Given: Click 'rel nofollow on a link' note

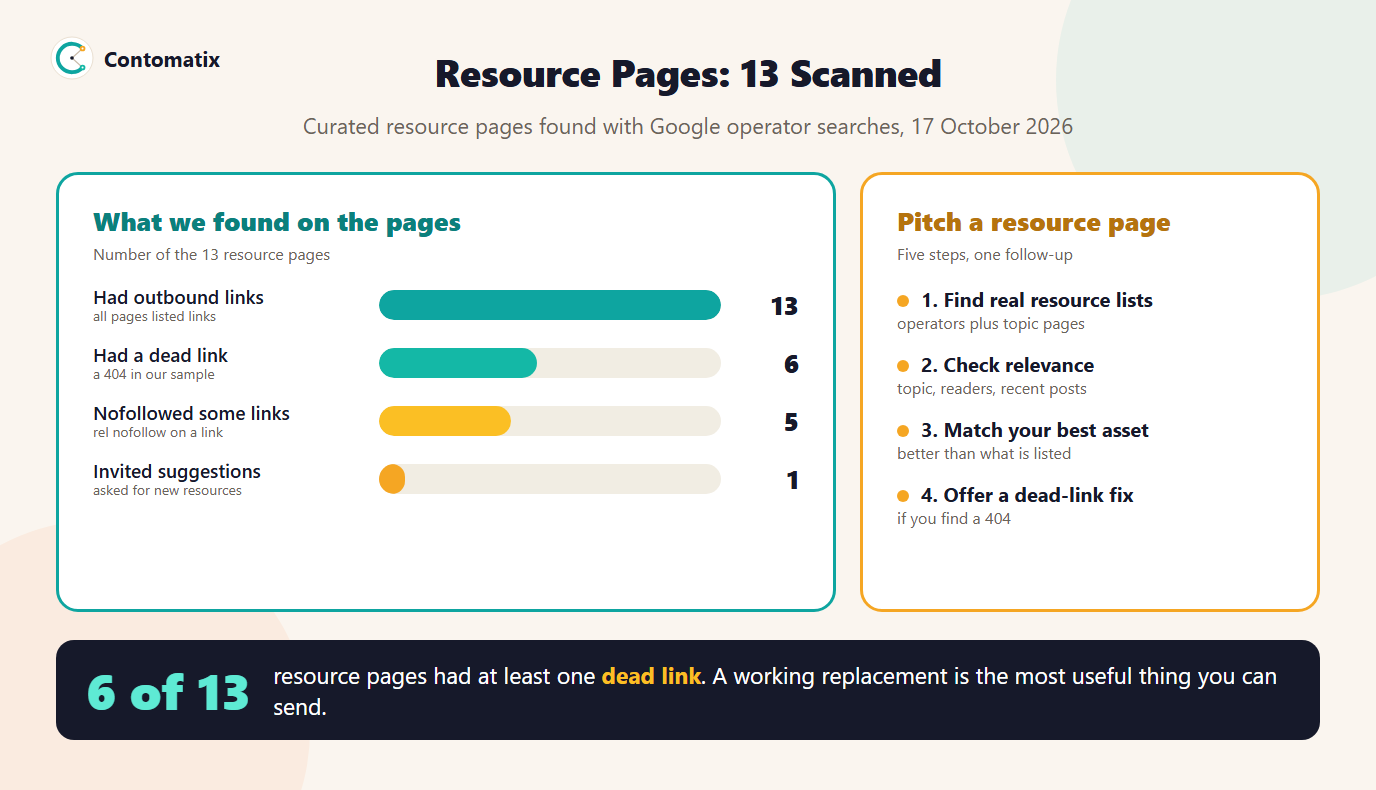Looking at the screenshot, I should (x=158, y=433).
